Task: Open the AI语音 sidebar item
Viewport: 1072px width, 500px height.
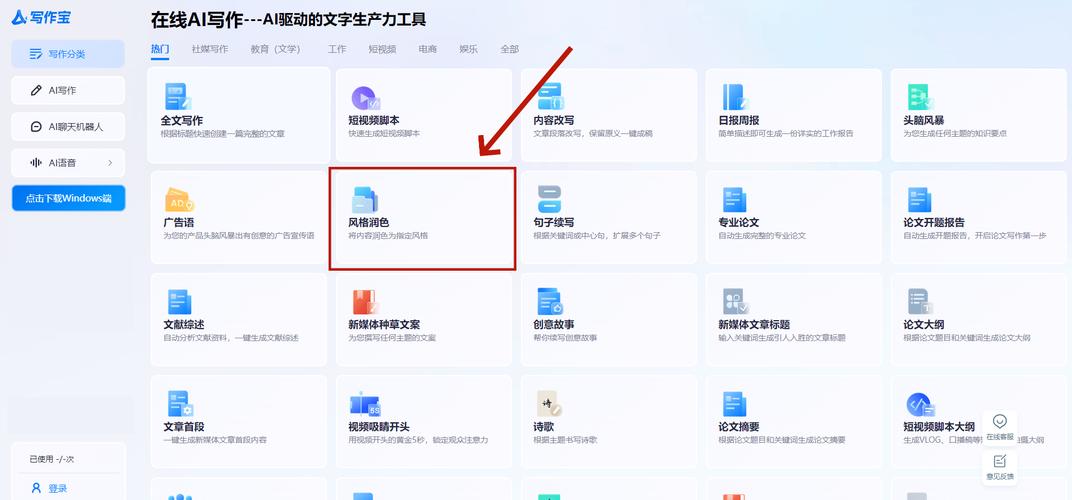Action: pyautogui.click(x=68, y=163)
